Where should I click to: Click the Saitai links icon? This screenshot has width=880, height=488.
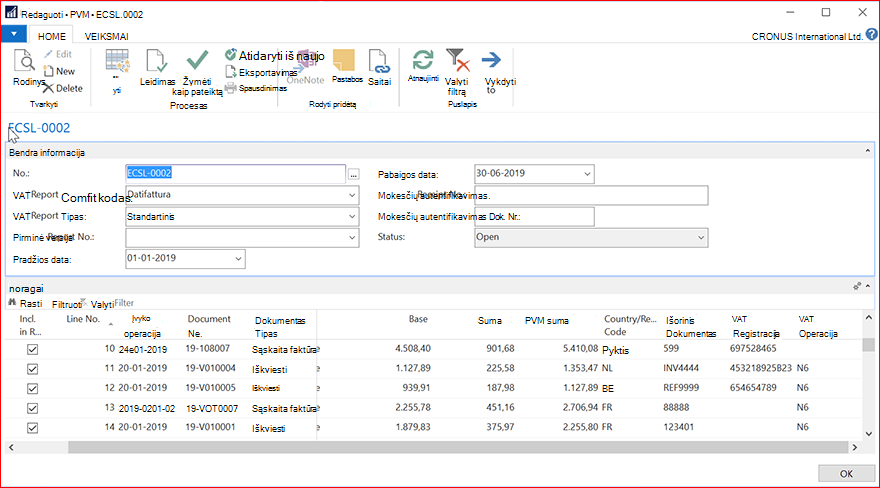379,61
